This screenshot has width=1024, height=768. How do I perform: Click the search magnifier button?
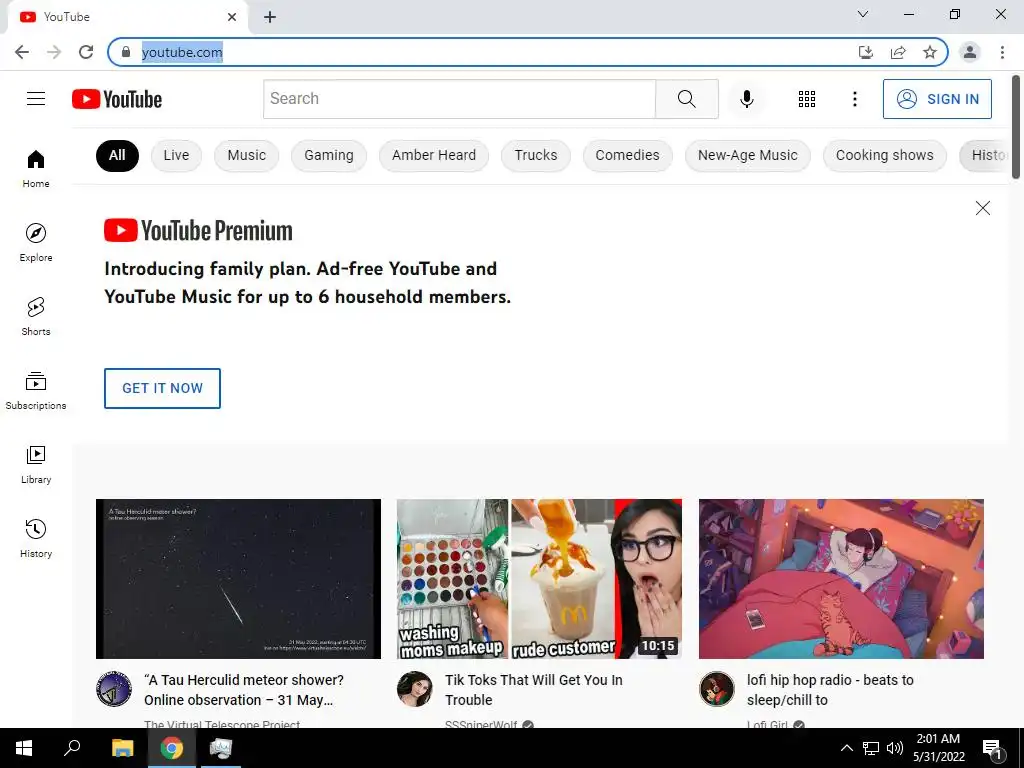pyautogui.click(x=686, y=99)
